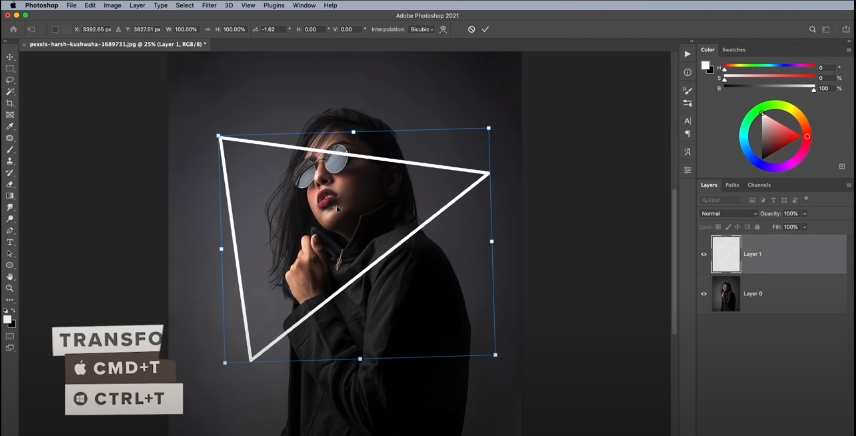Image resolution: width=856 pixels, height=436 pixels.
Task: Cancel the transform using the cancel icon
Action: pyautogui.click(x=472, y=29)
